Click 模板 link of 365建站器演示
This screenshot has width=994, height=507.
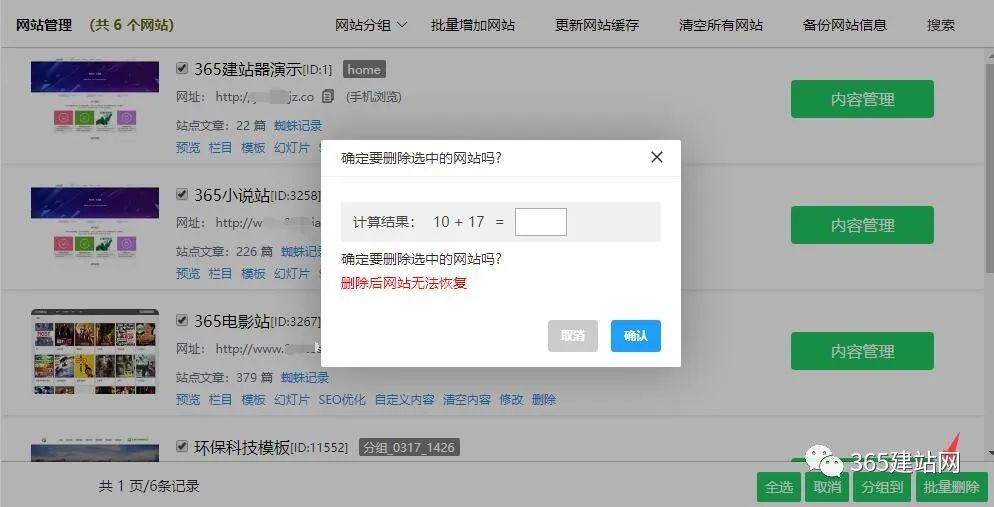pyautogui.click(x=253, y=148)
